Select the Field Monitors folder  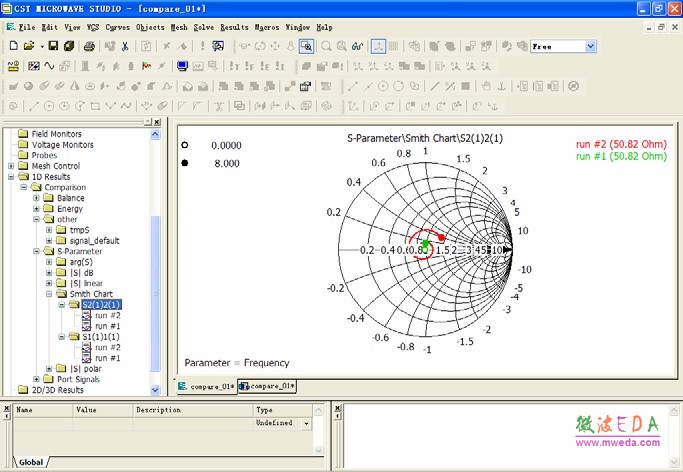[x=57, y=134]
